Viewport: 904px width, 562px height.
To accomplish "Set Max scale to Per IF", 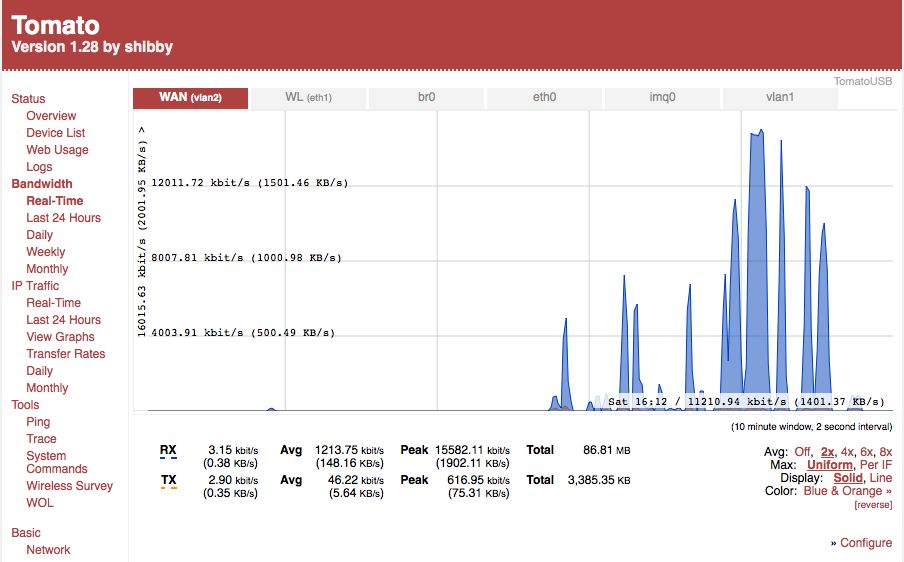I will (x=876, y=465).
